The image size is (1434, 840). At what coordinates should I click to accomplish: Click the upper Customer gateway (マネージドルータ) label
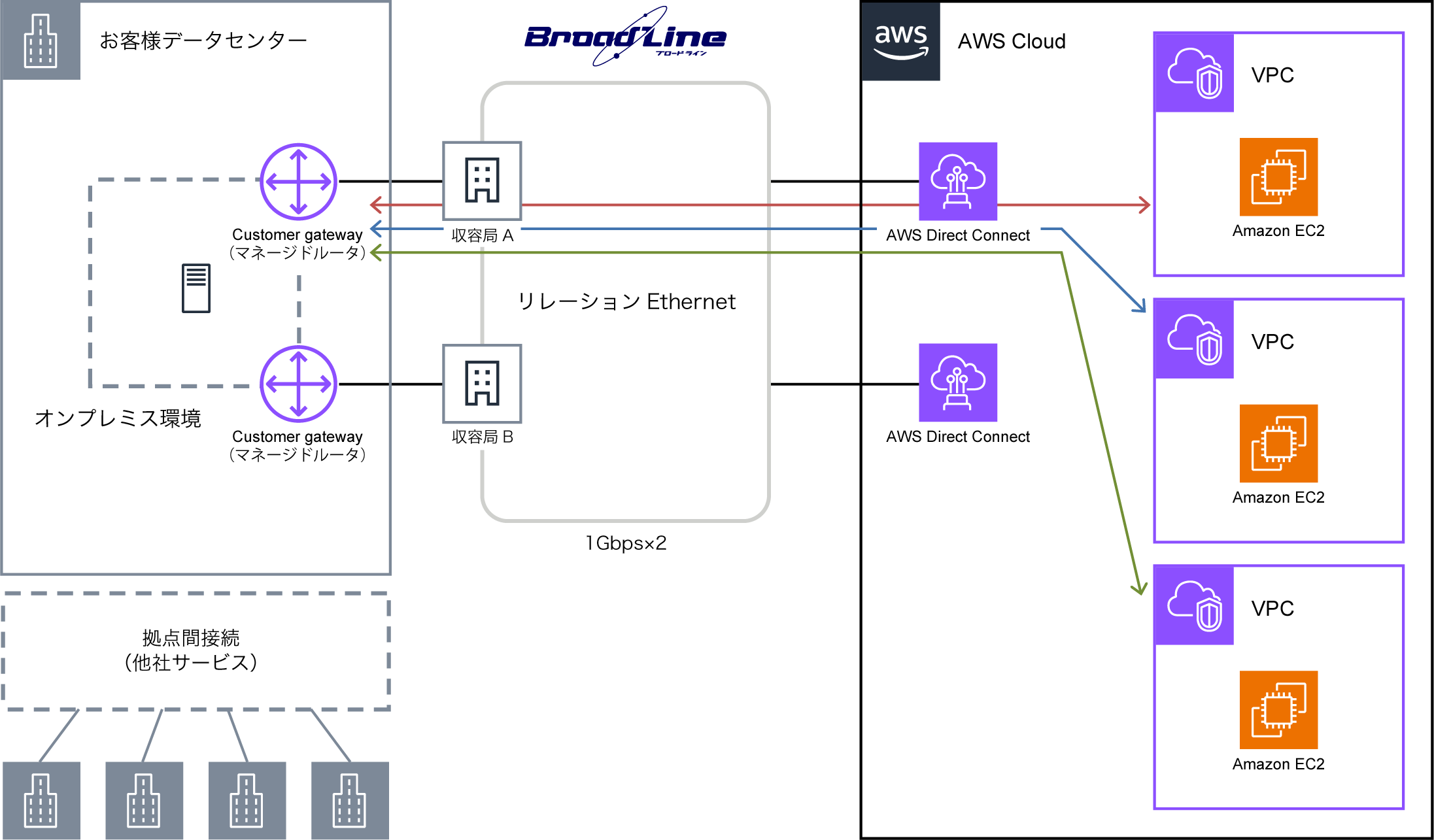coord(298,244)
